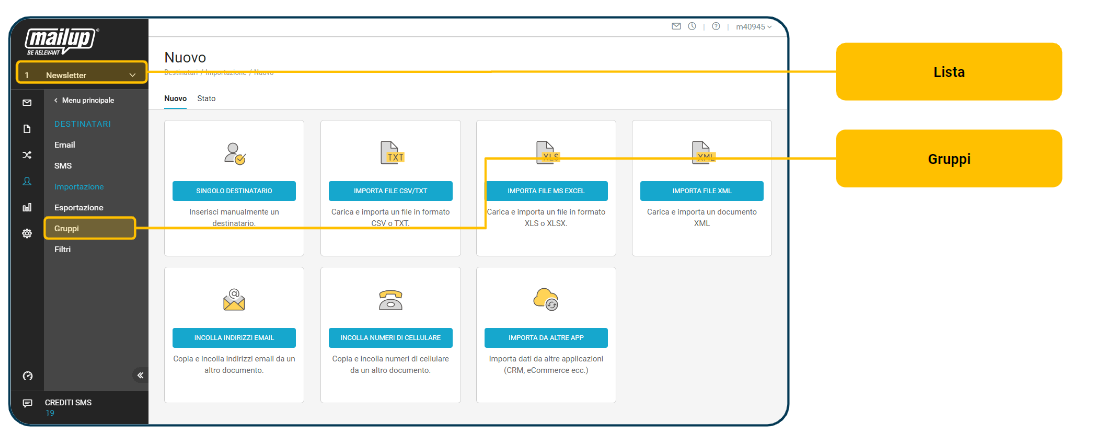The image size is (1095, 436).
Task: Switch to the Stato tab
Action: pos(206,98)
